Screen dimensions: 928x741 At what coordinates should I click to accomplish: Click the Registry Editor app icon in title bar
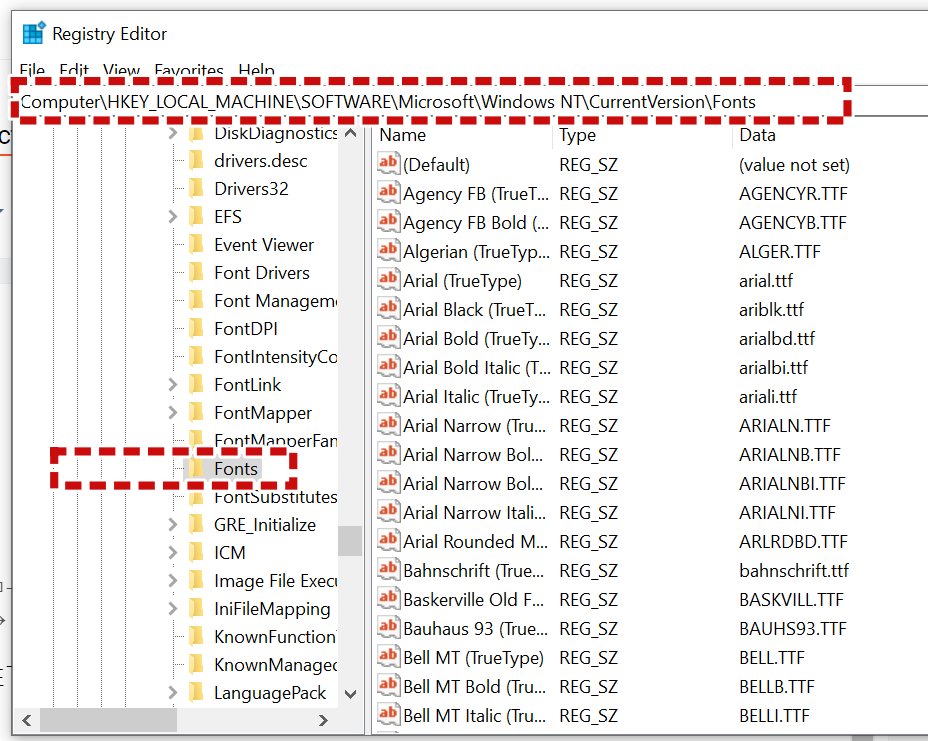[x=34, y=33]
